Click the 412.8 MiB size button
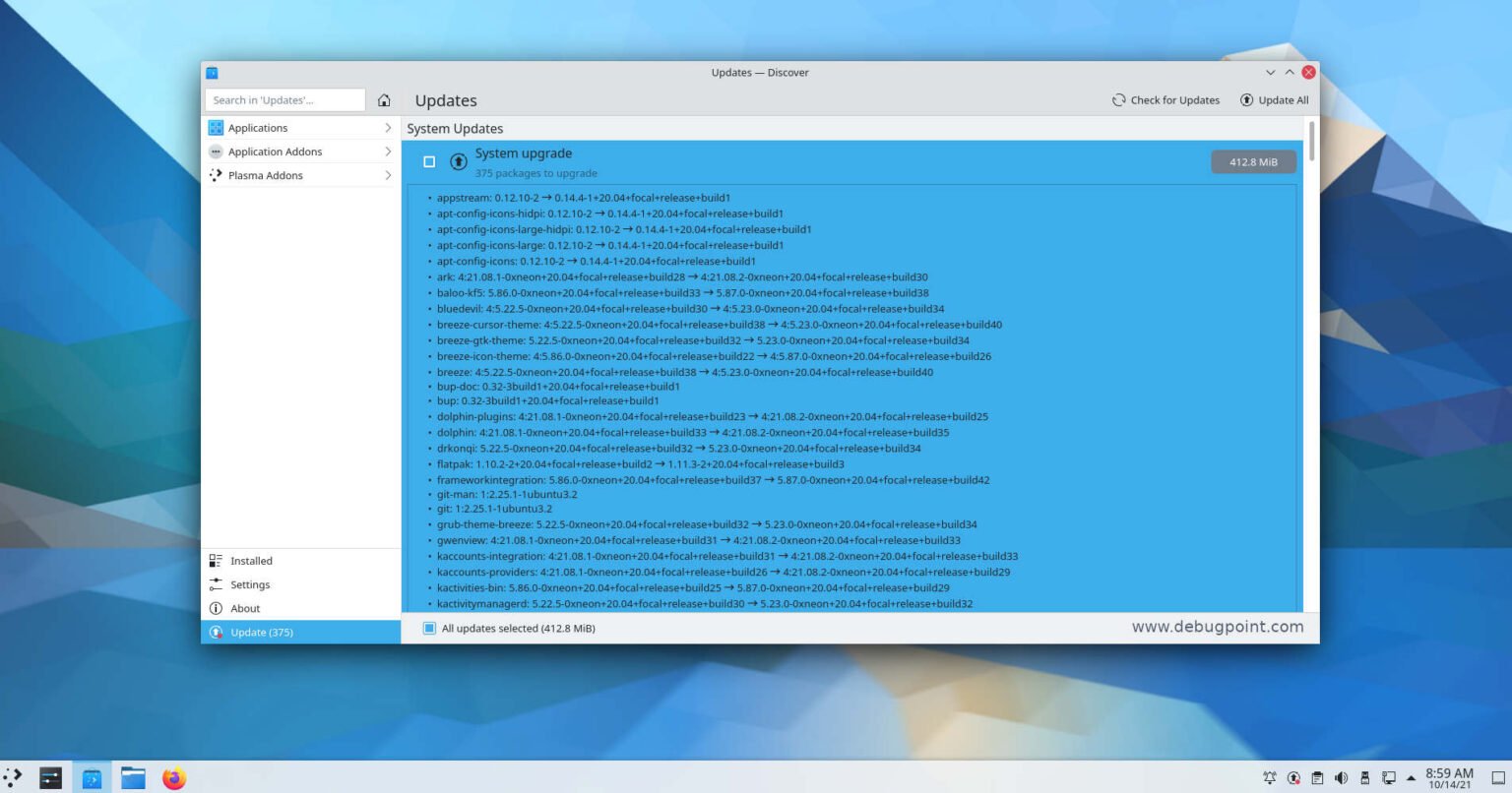1512x793 pixels. 1253,161
